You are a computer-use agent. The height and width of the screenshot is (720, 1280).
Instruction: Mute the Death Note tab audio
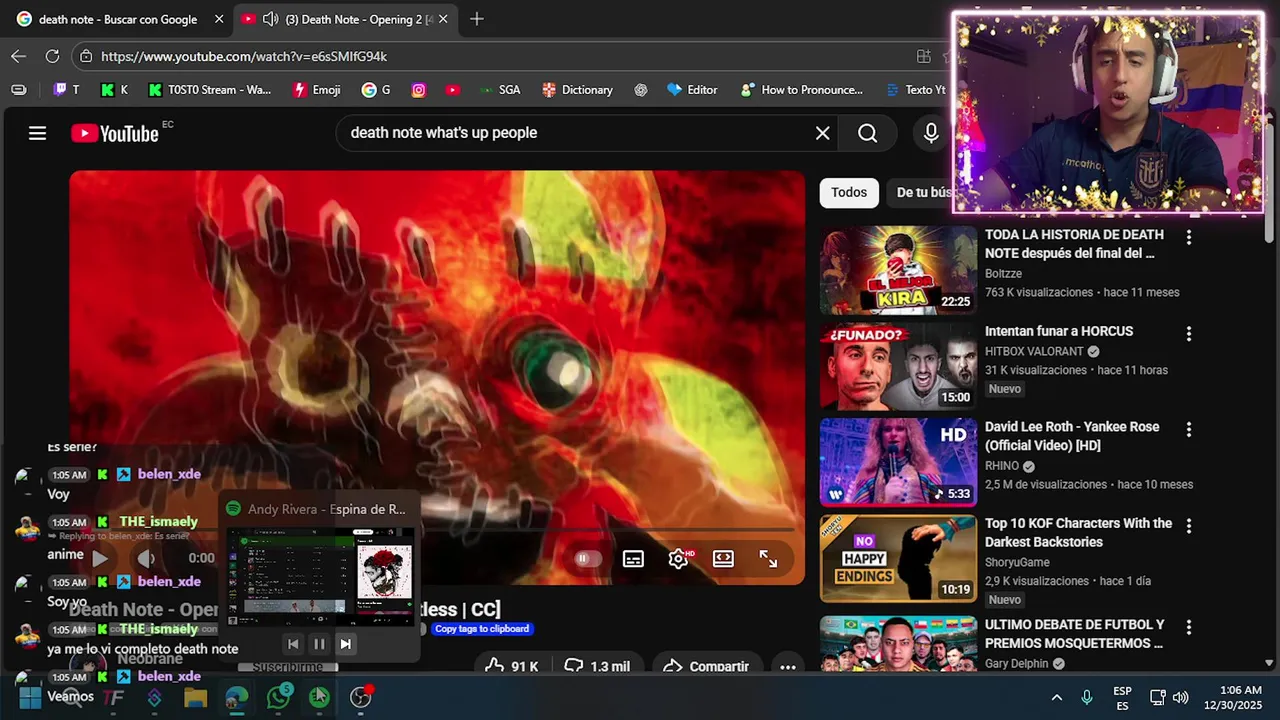(270, 19)
